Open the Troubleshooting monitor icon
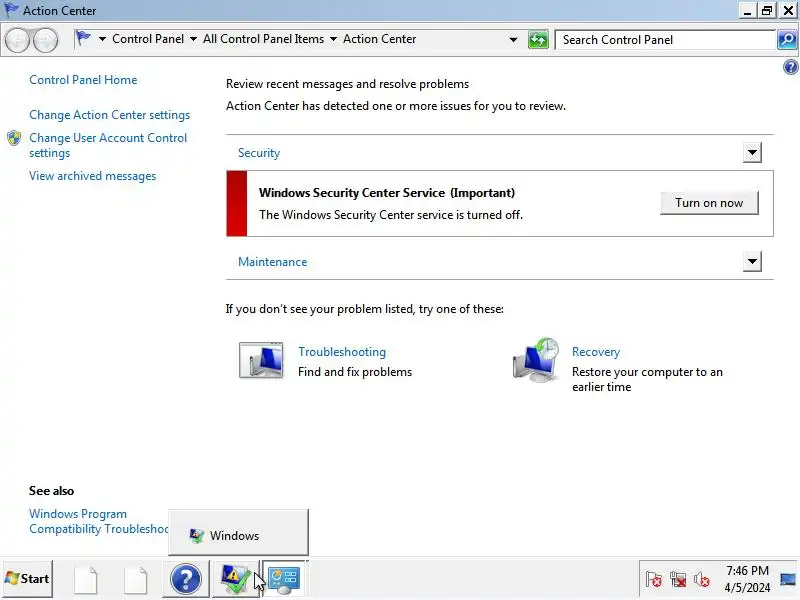800x600 pixels. (x=261, y=360)
